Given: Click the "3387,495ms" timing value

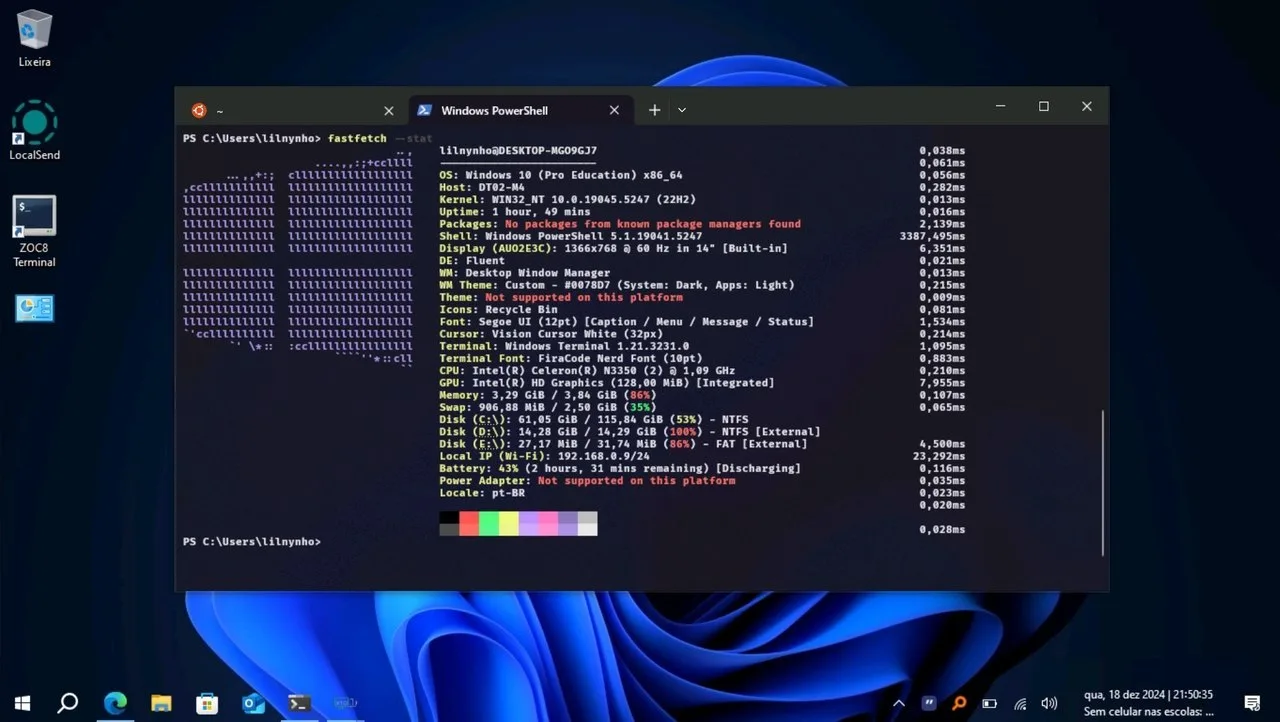Looking at the screenshot, I should (x=933, y=236).
